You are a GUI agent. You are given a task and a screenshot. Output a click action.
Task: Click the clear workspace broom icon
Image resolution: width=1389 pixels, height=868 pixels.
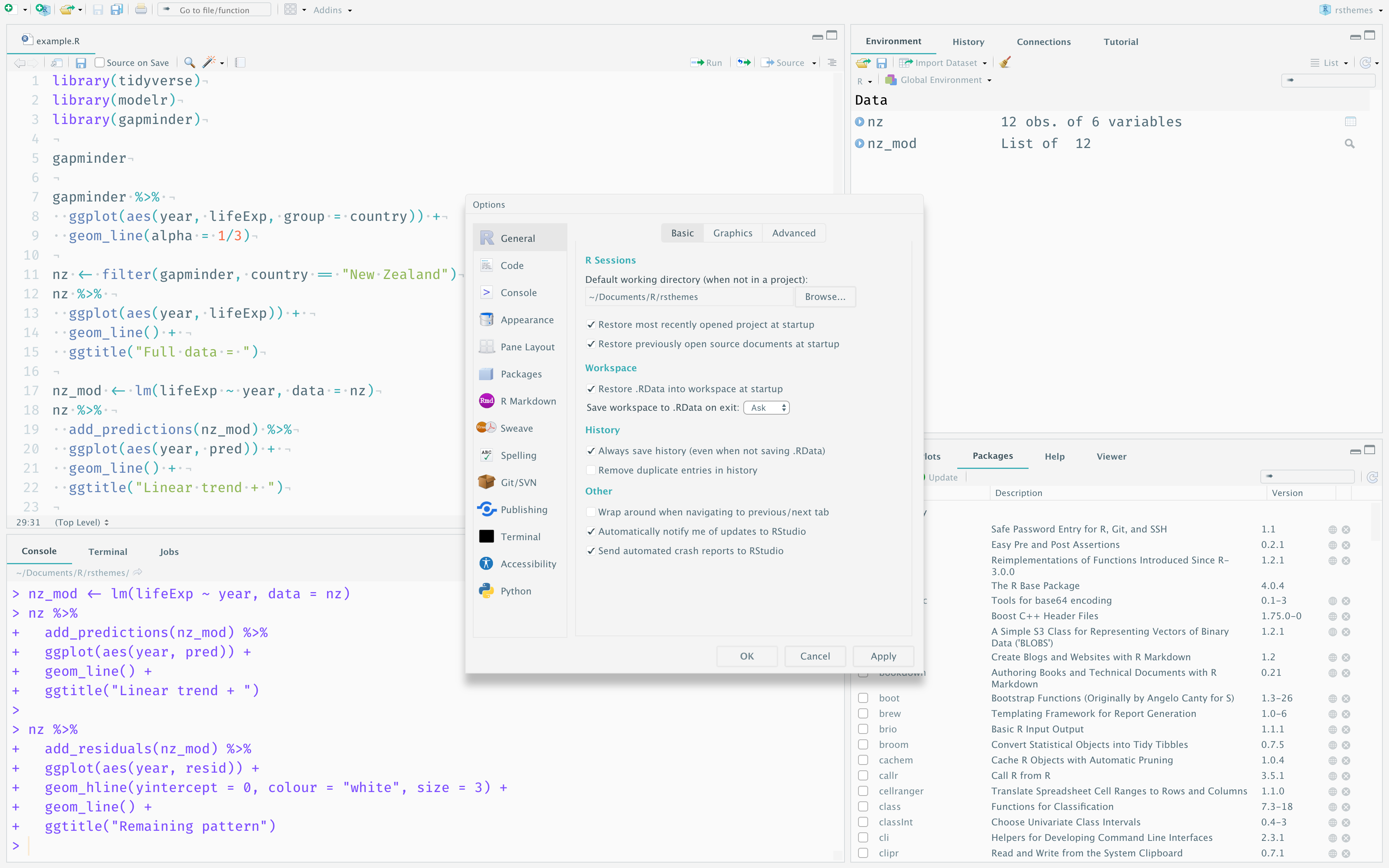pyautogui.click(x=1005, y=62)
